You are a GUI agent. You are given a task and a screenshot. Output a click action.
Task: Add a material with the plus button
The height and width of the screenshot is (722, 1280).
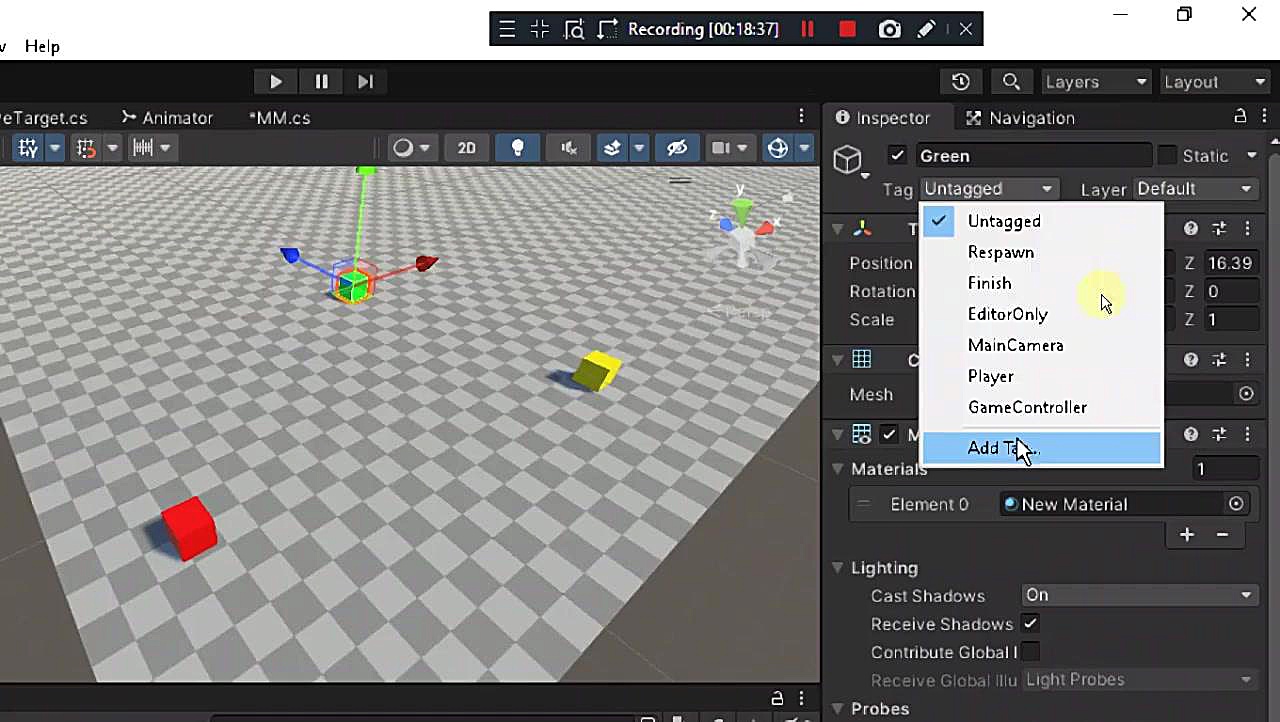[1187, 535]
